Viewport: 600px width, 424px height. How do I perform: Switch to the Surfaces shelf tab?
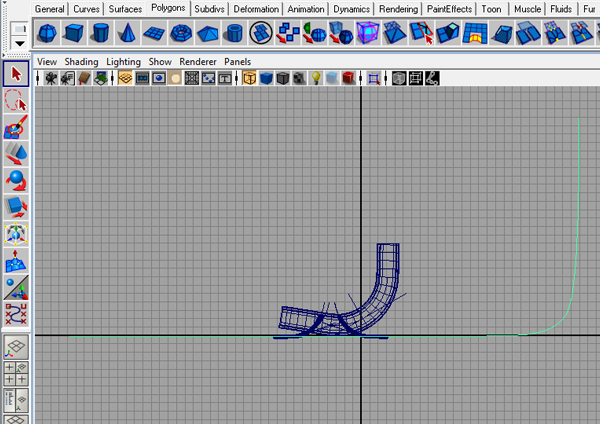pos(125,9)
